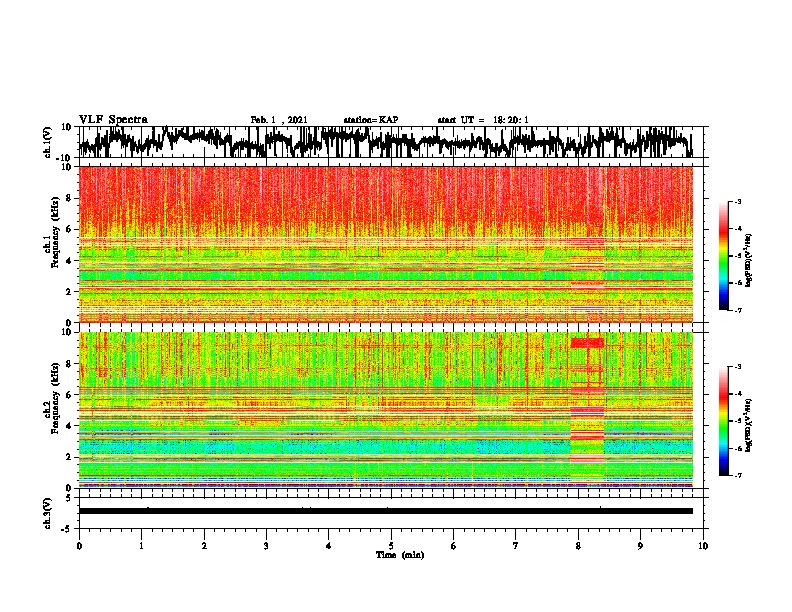Click time axis tick label "2"

coord(204,546)
